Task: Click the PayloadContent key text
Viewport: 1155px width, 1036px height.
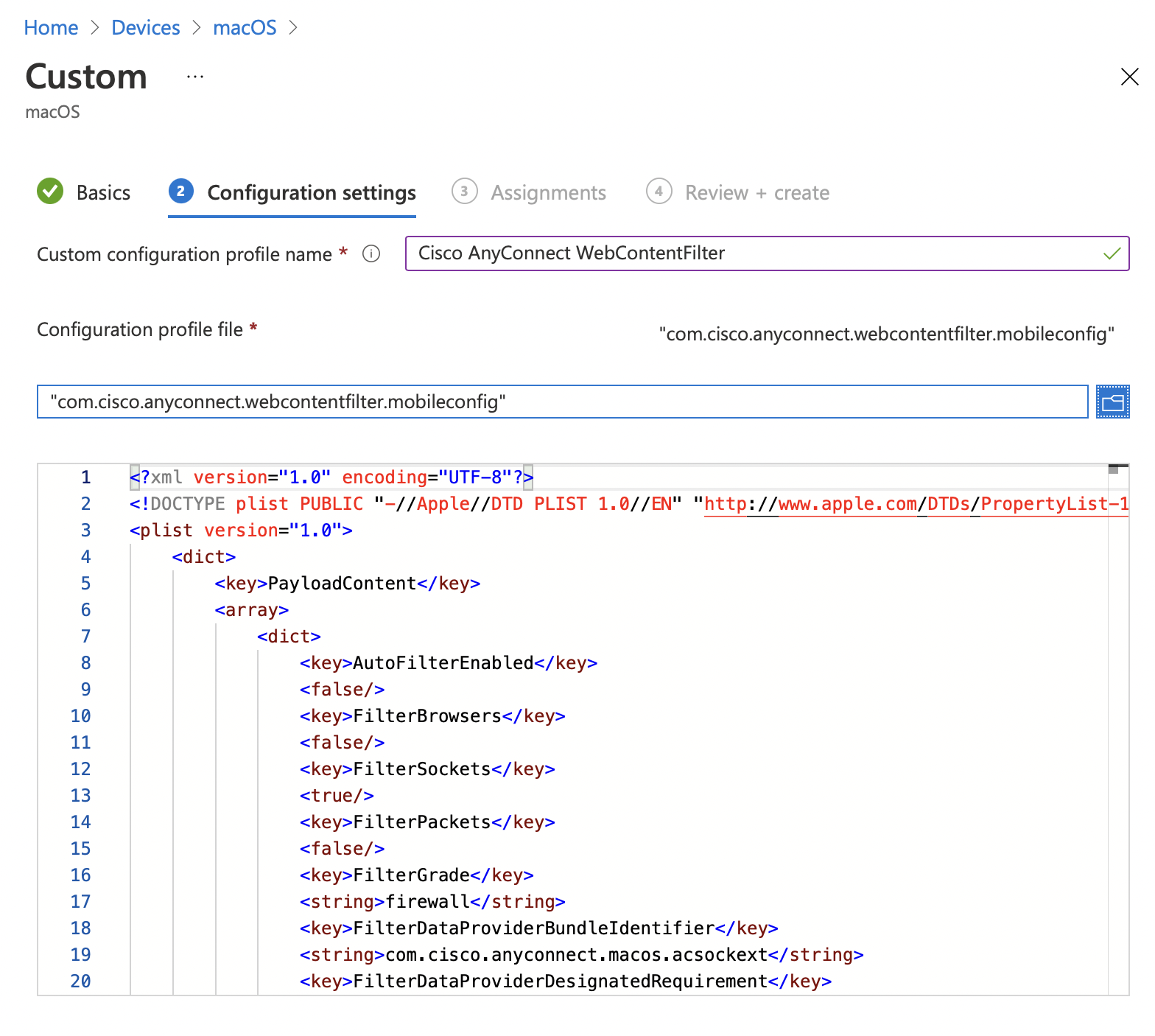Action: tap(343, 584)
